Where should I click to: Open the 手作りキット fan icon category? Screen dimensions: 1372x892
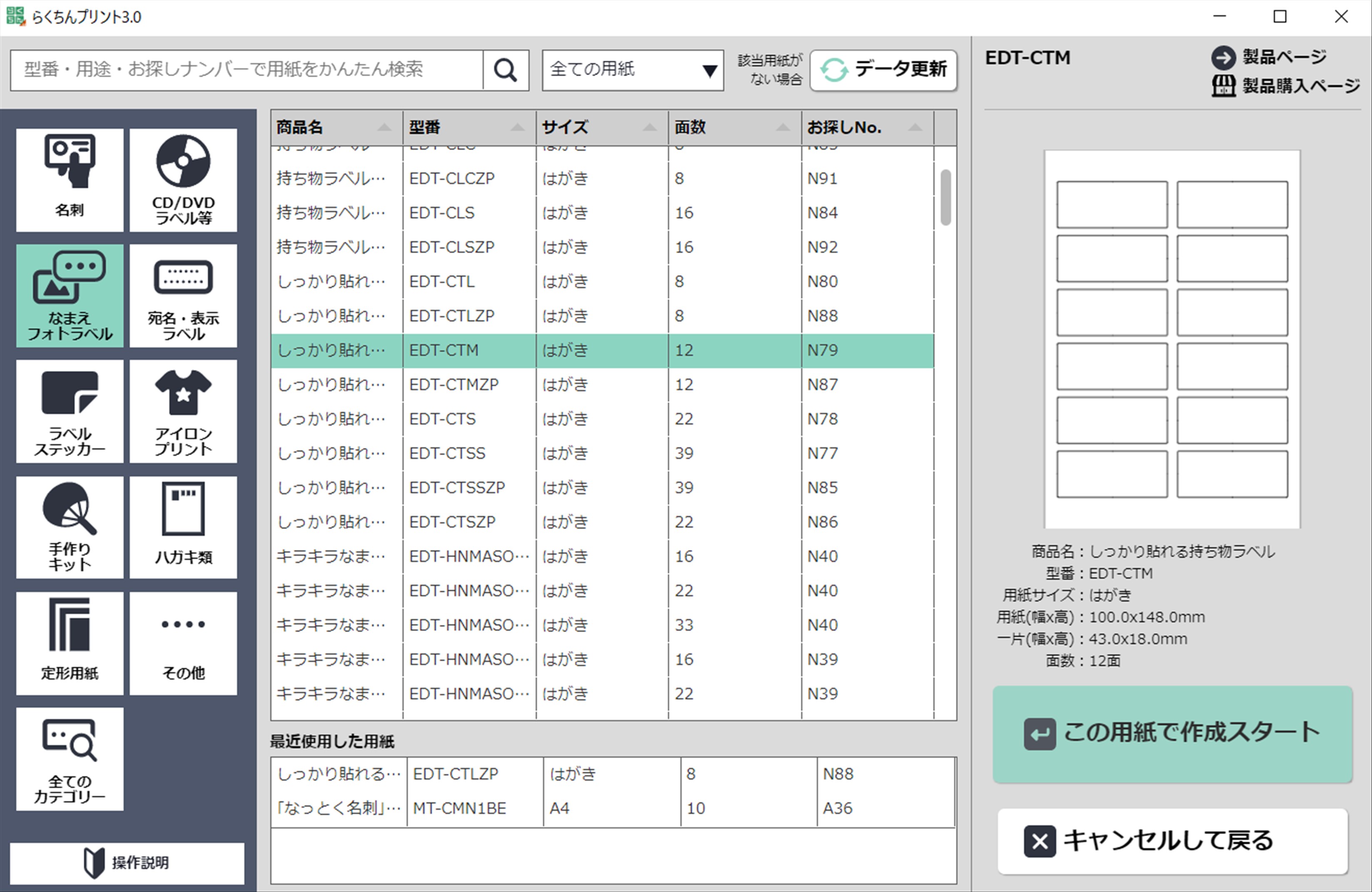[70, 527]
